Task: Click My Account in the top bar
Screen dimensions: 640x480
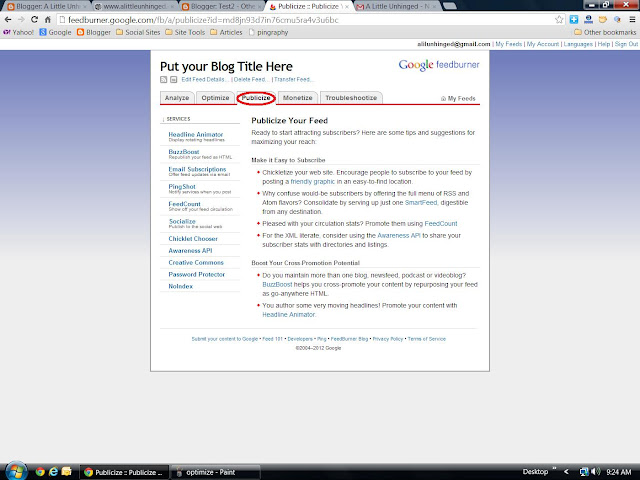Action: (x=543, y=44)
